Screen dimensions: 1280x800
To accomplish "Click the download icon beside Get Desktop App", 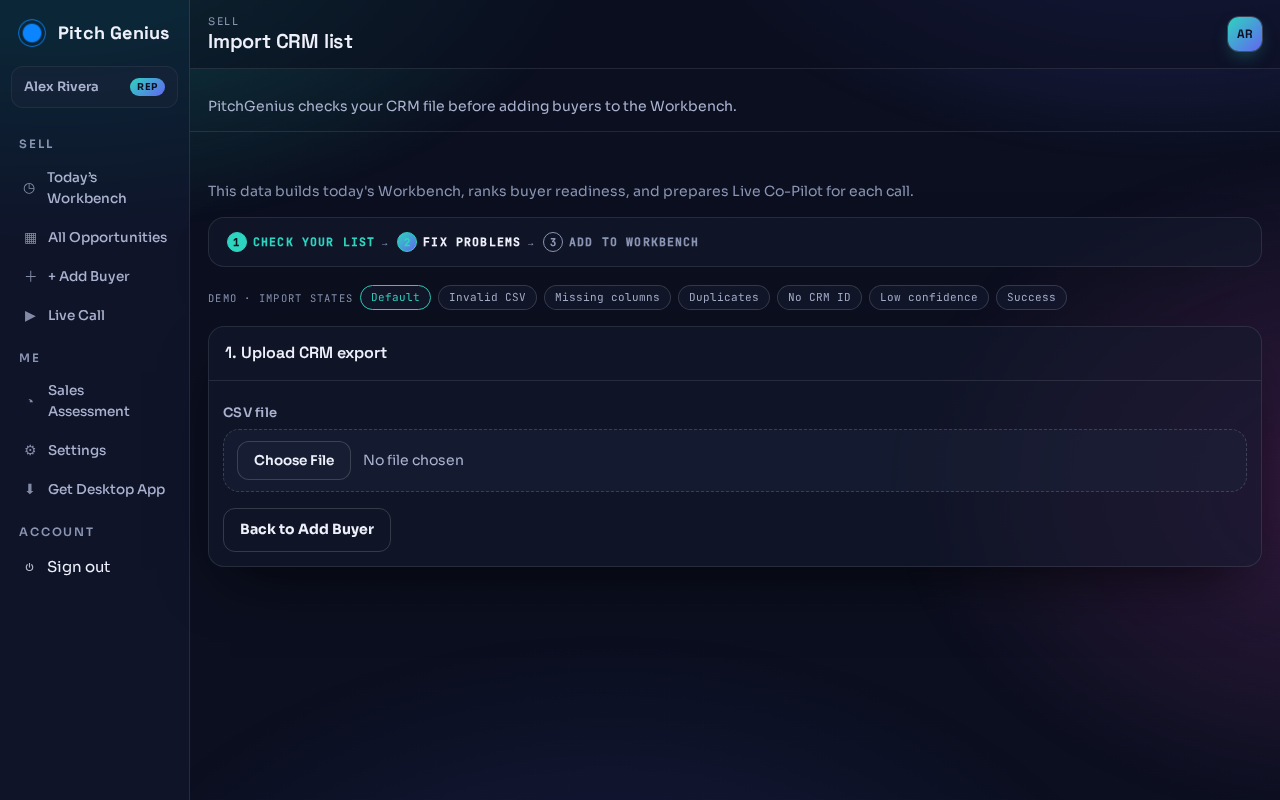I will (x=30, y=489).
